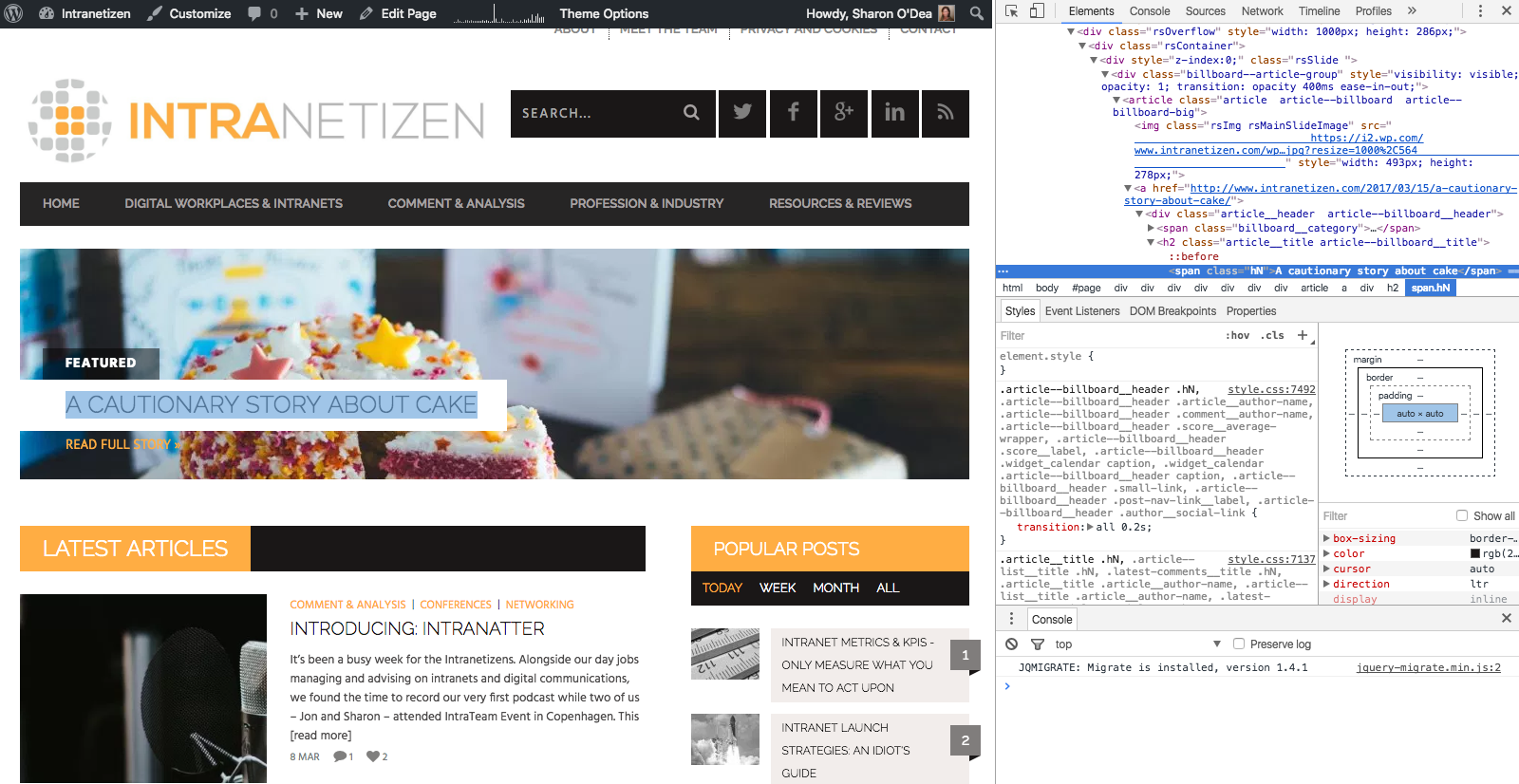Viewport: 1519px width, 784px height.
Task: Expand the transition shorthand value triangle
Action: tap(1090, 527)
